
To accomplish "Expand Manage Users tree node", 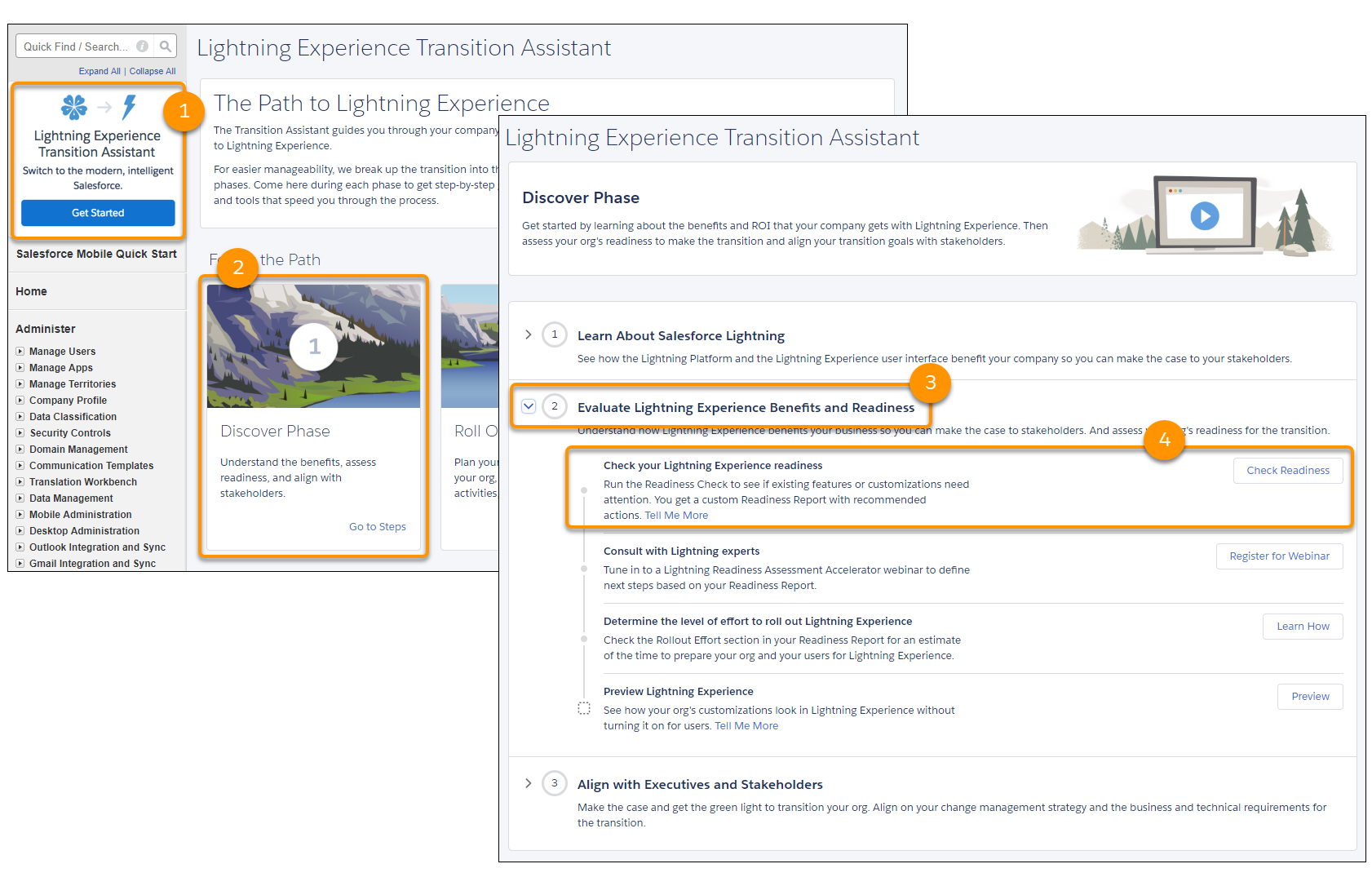I will 20,352.
